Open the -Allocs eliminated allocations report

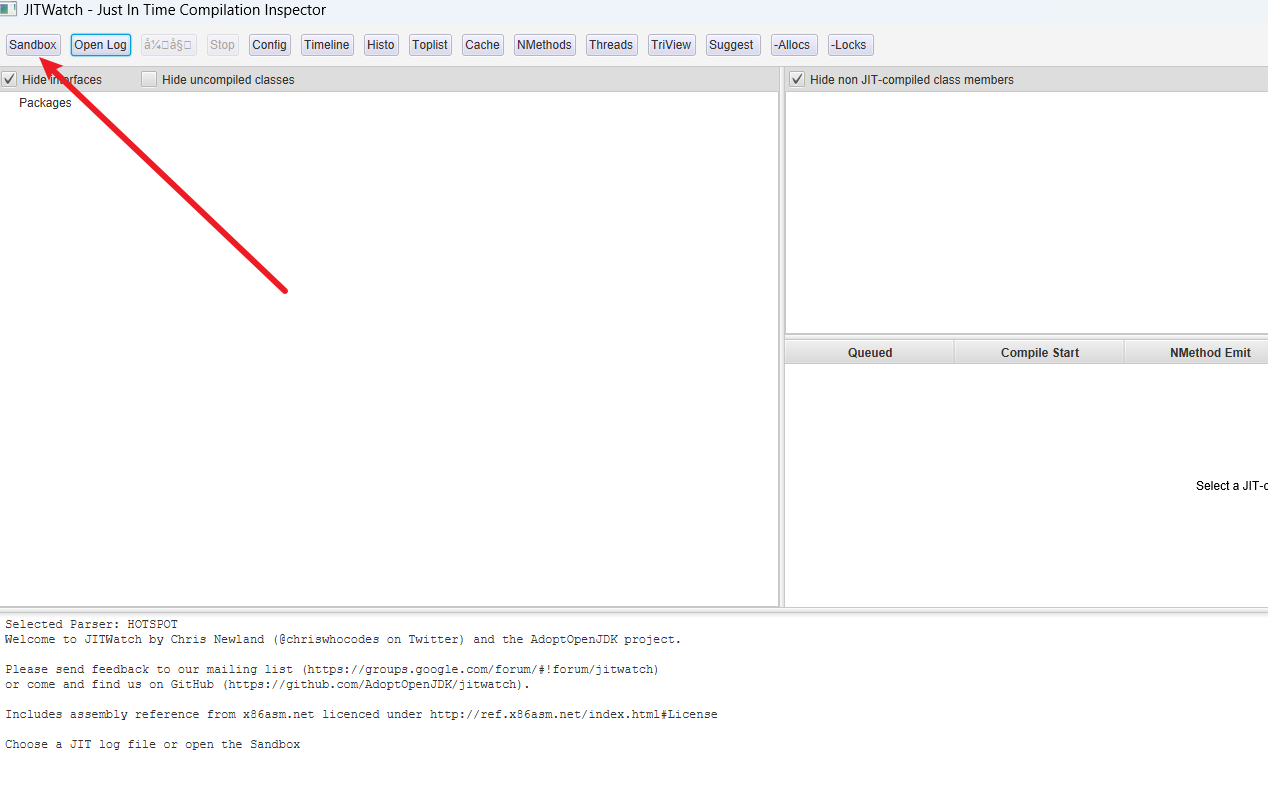(x=793, y=45)
